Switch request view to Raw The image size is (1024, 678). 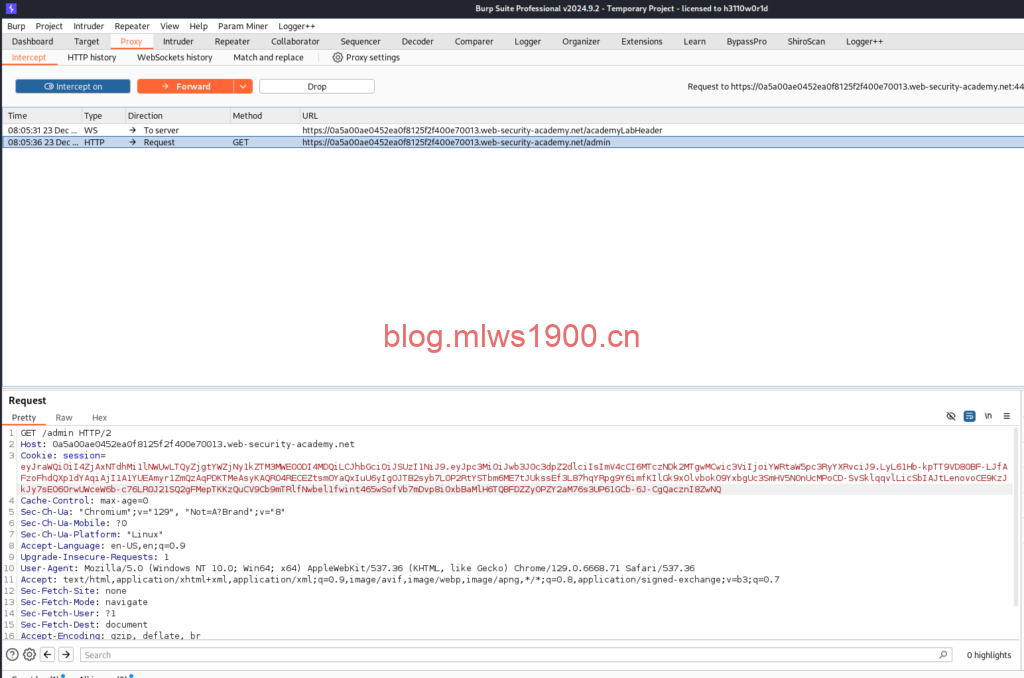pyautogui.click(x=64, y=417)
